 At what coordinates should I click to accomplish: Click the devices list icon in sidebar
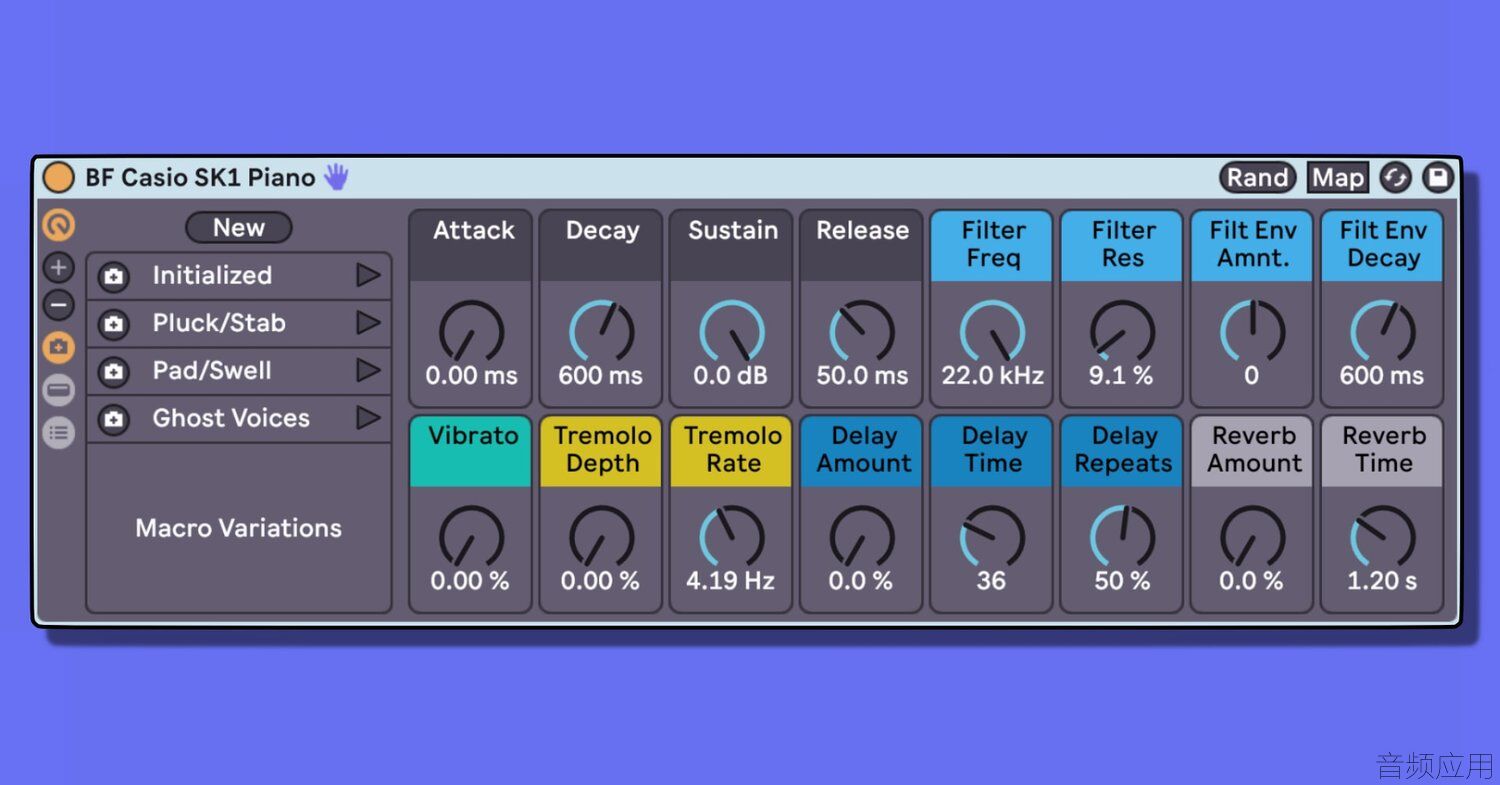pyautogui.click(x=59, y=432)
